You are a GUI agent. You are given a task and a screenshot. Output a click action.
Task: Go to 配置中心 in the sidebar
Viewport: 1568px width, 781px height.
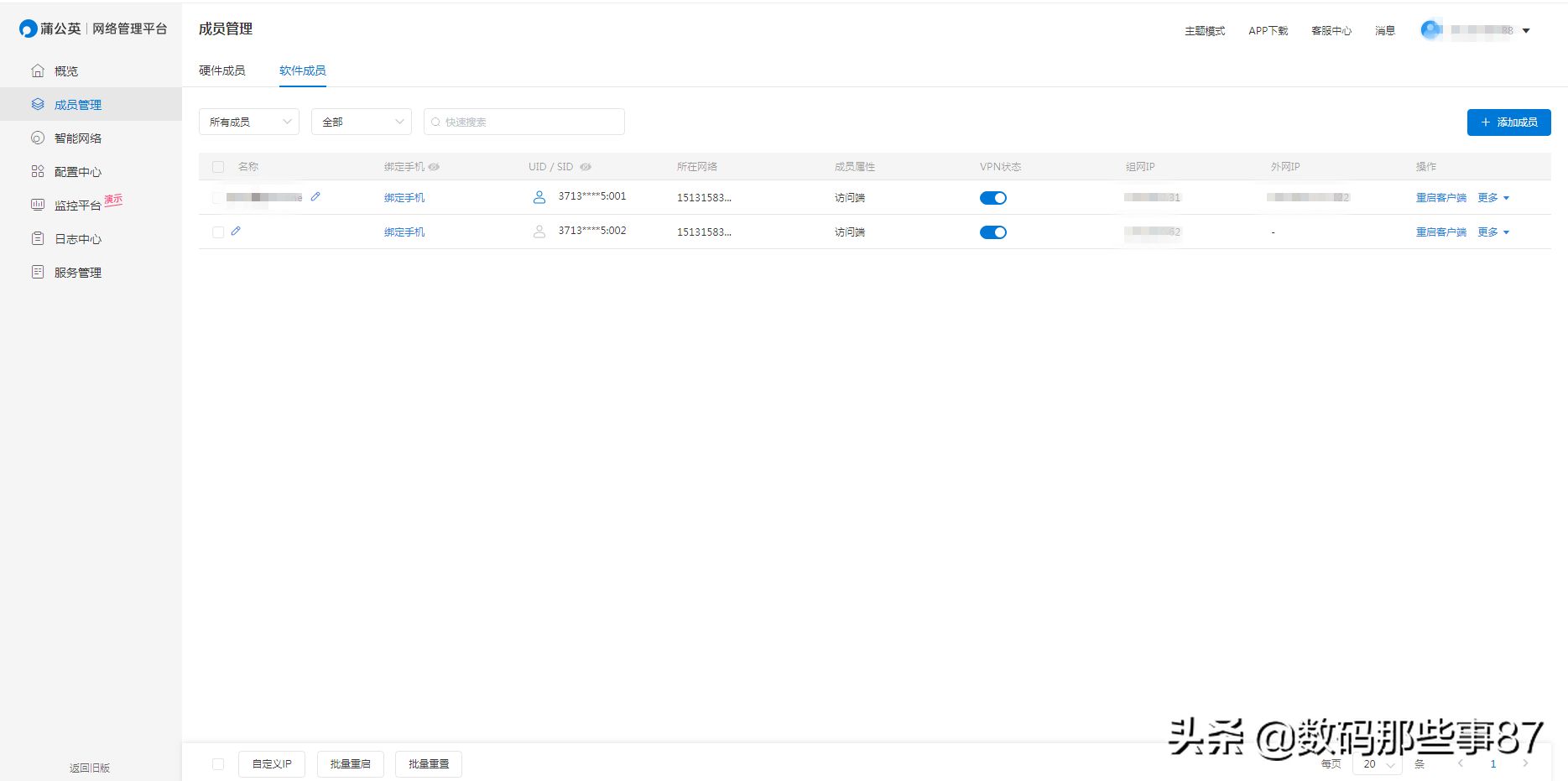(77, 172)
